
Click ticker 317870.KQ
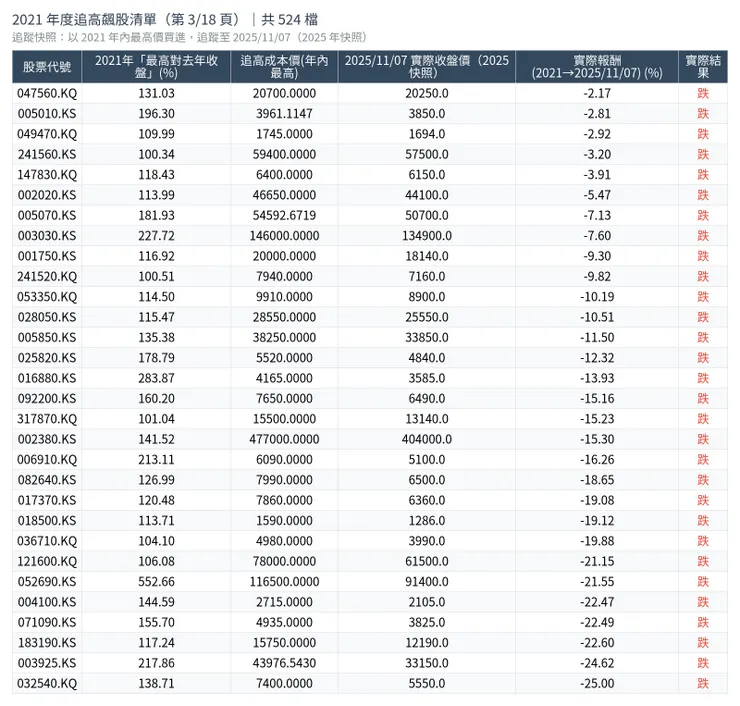(47, 419)
